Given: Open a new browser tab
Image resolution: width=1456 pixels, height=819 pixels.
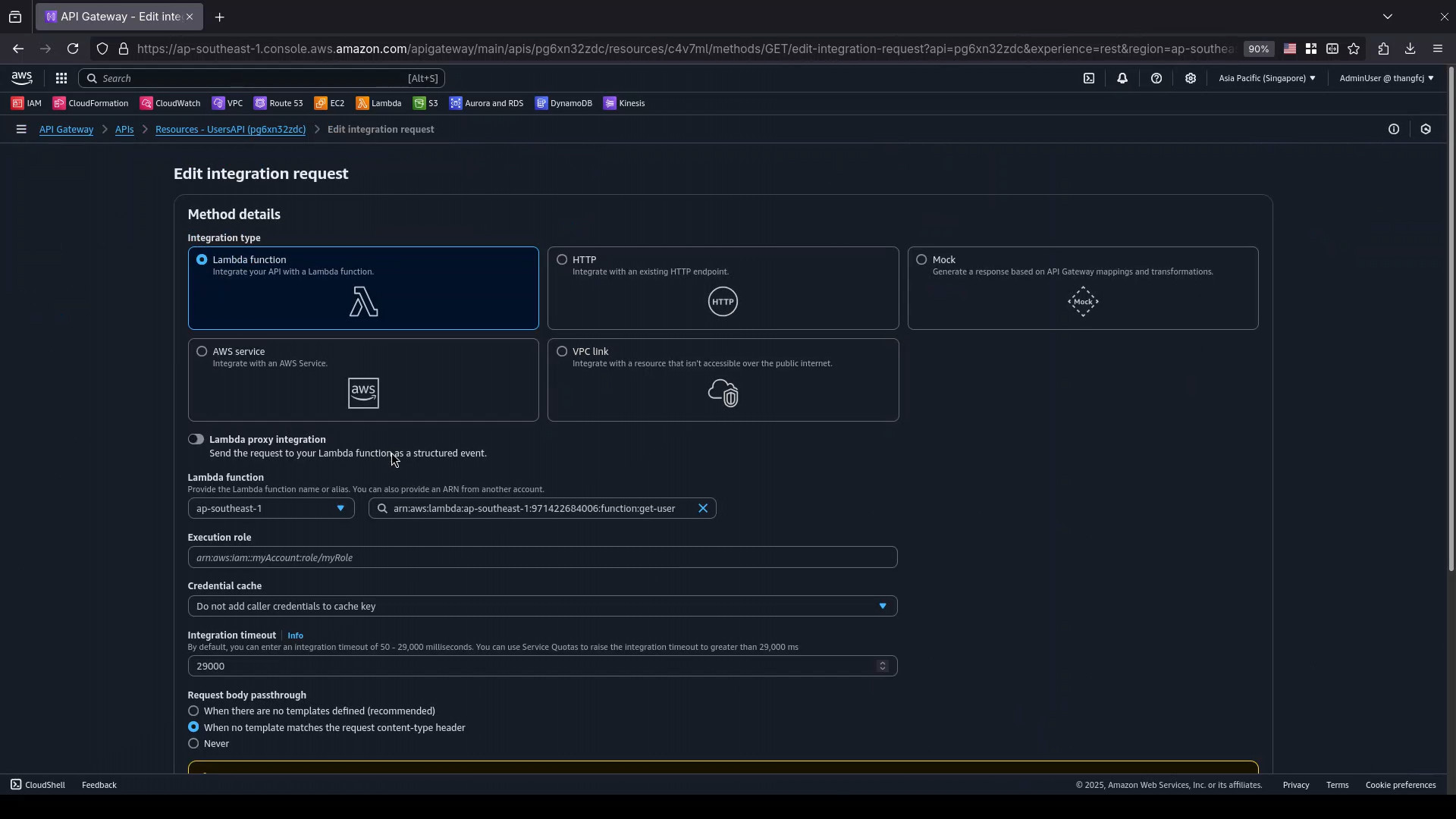Looking at the screenshot, I should [x=219, y=17].
